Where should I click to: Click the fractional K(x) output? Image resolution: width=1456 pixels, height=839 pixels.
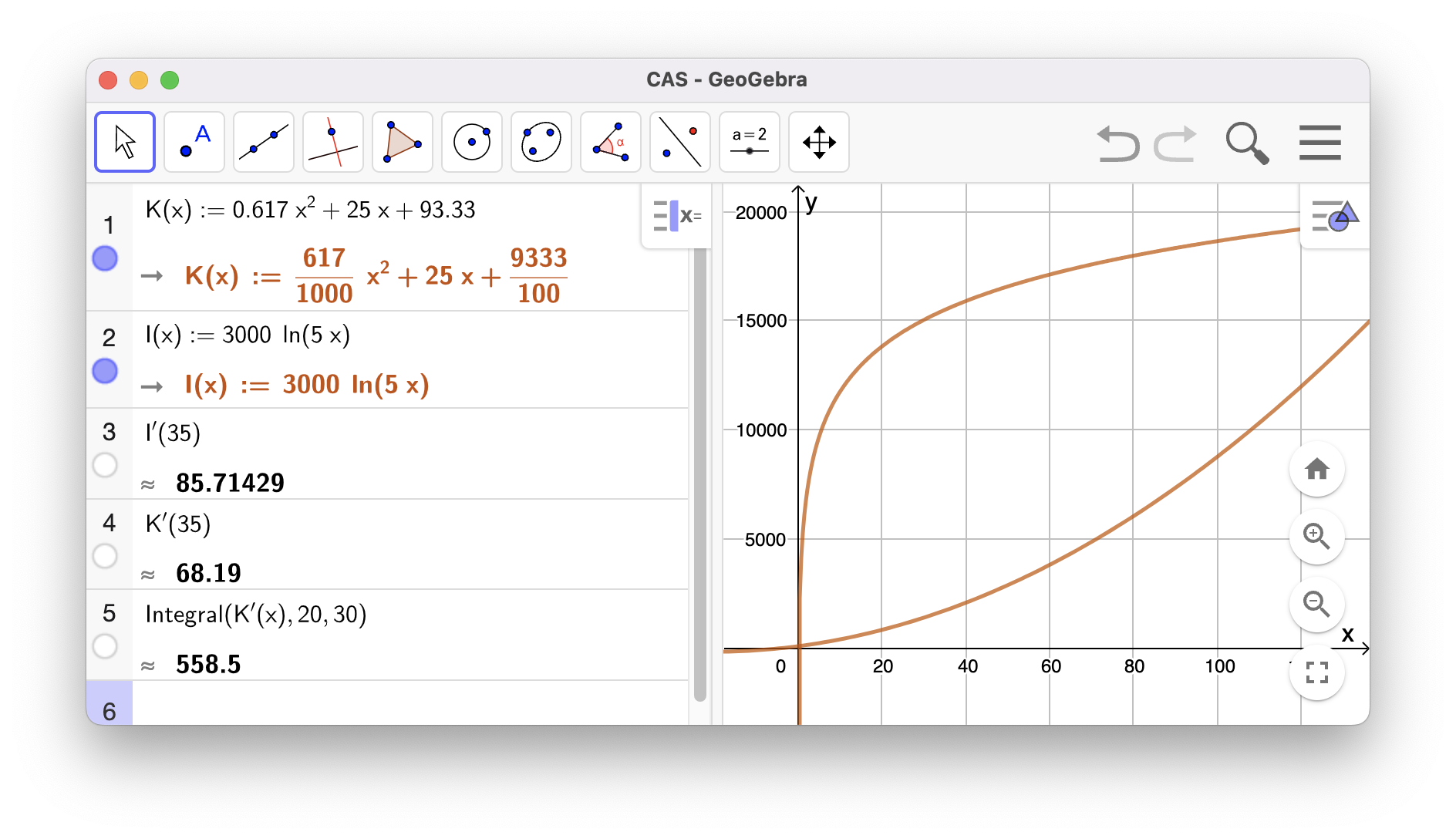[x=376, y=276]
